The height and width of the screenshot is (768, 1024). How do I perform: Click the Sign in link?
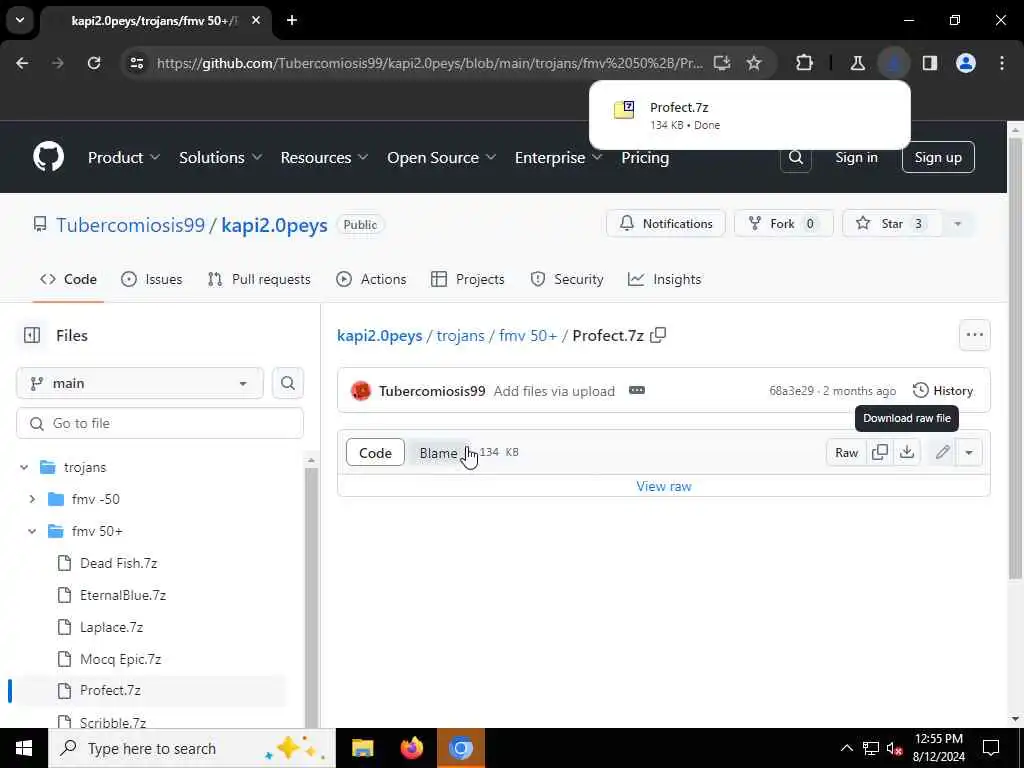coord(856,157)
